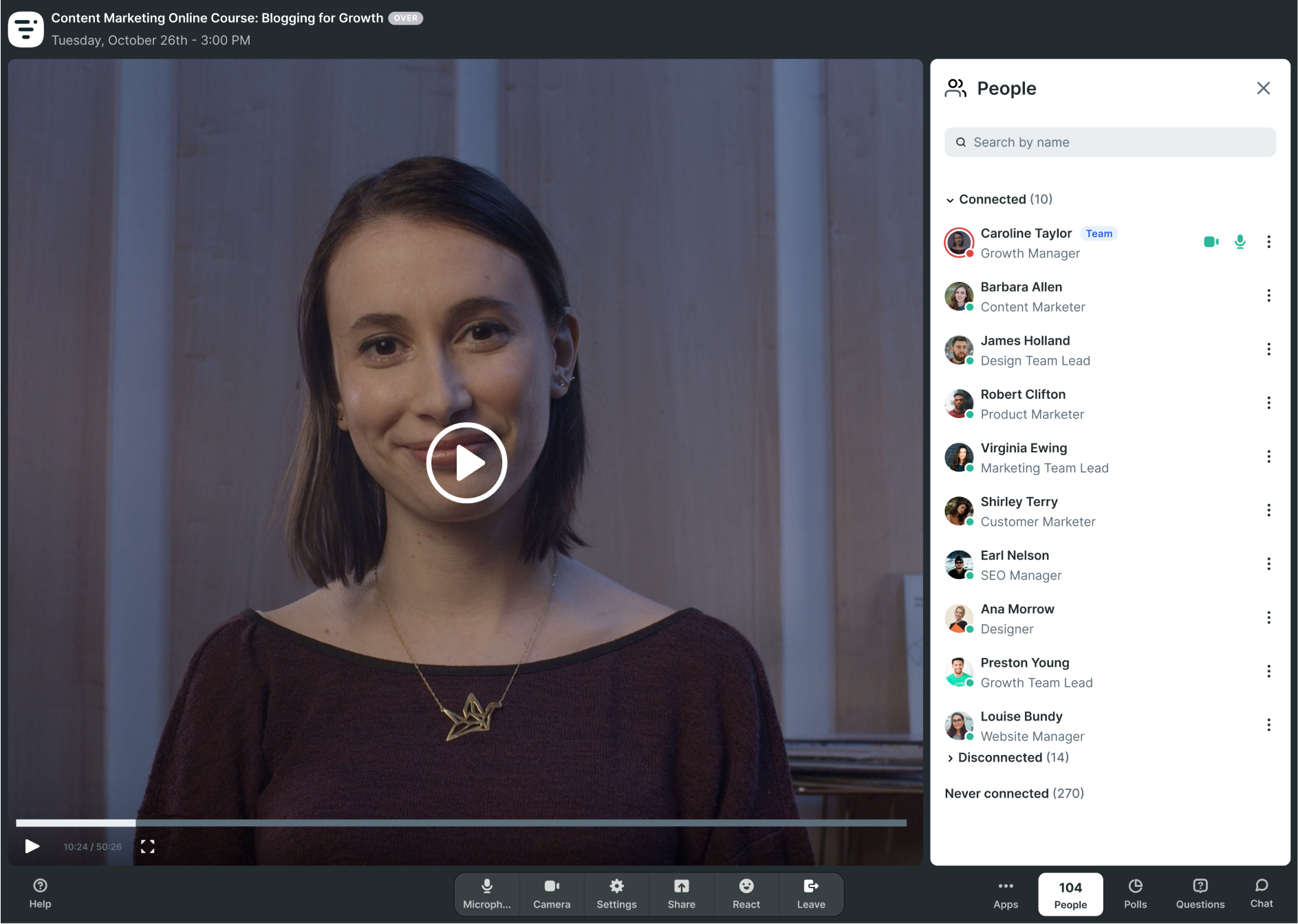
Task: Click the small play button below the video
Action: click(x=32, y=846)
